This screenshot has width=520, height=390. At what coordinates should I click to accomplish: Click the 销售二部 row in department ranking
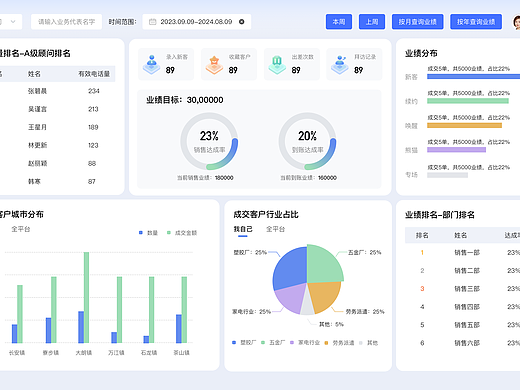click(462, 270)
